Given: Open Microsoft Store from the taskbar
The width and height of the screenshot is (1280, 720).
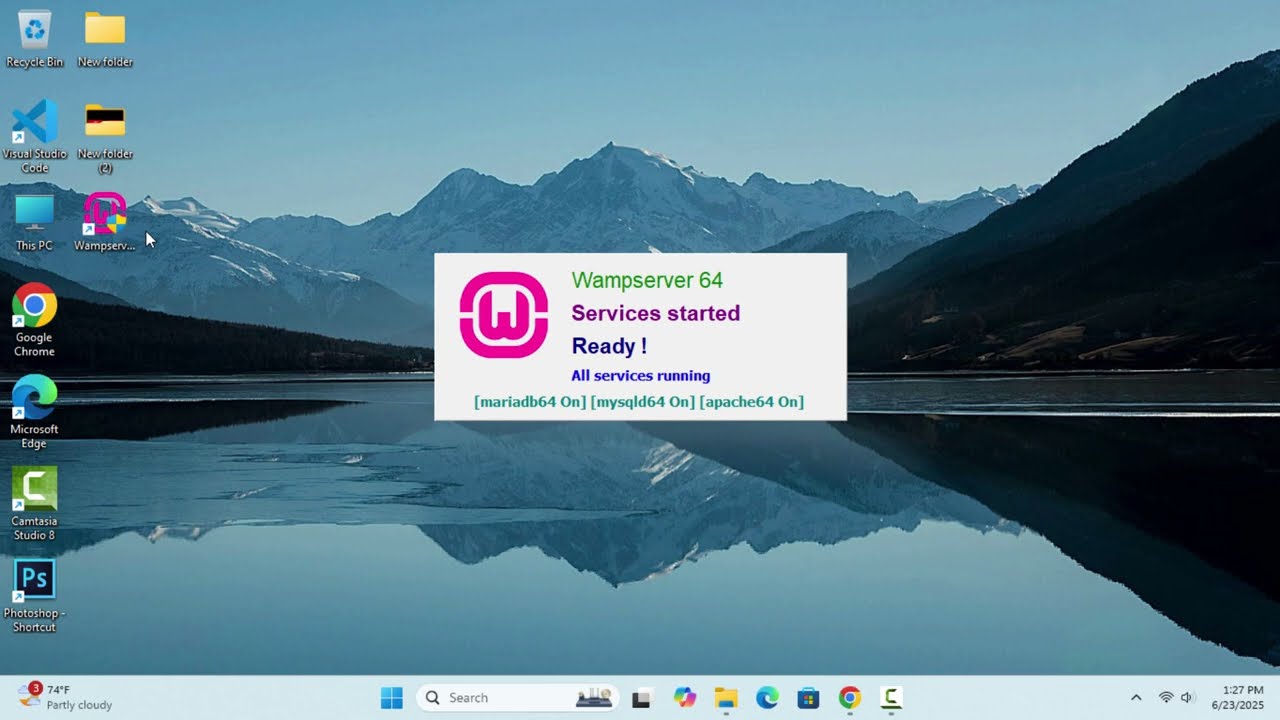Looking at the screenshot, I should 808,698.
